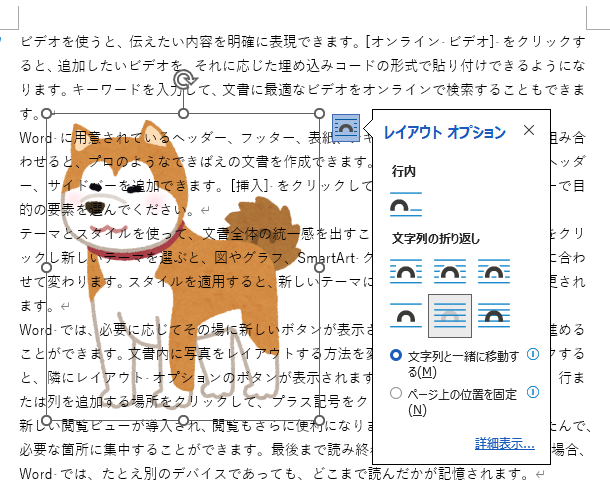Select ページ上の位置を固定(N) radio option
Image resolution: width=610 pixels, height=482 pixels.
(x=396, y=393)
